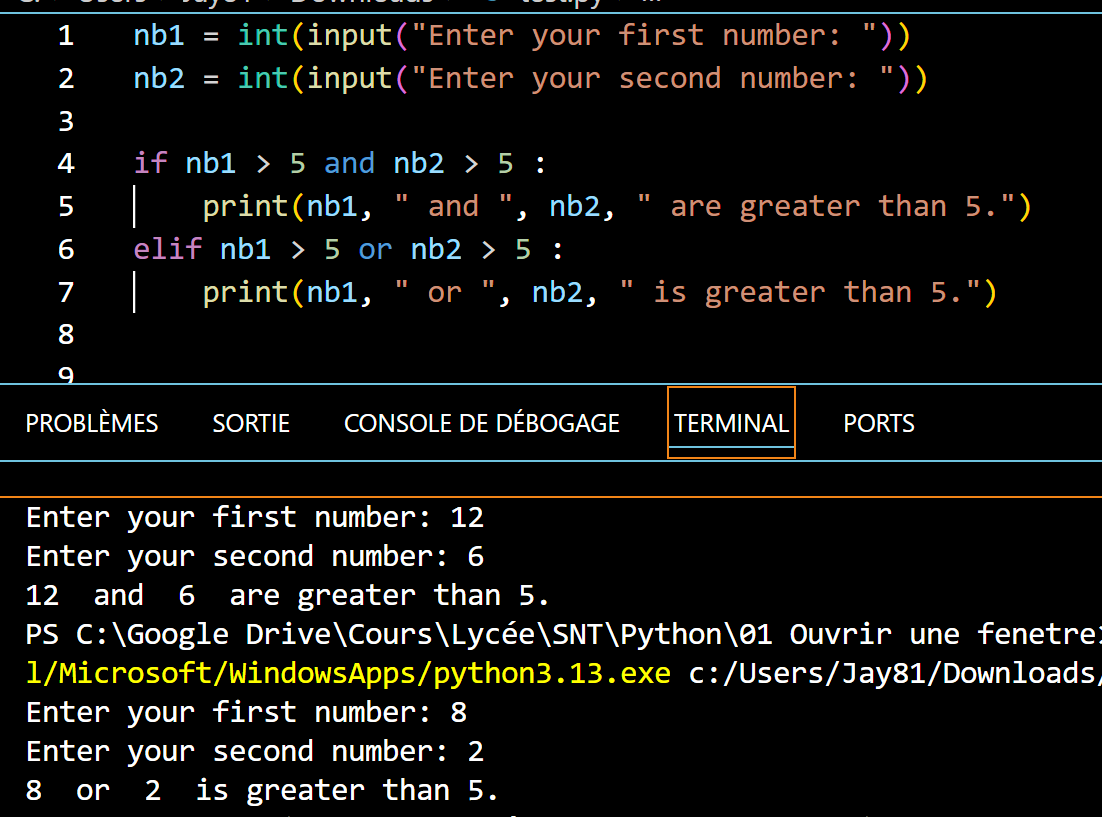Switch to the SORTIE tab
The image size is (1102, 817).
tap(251, 423)
